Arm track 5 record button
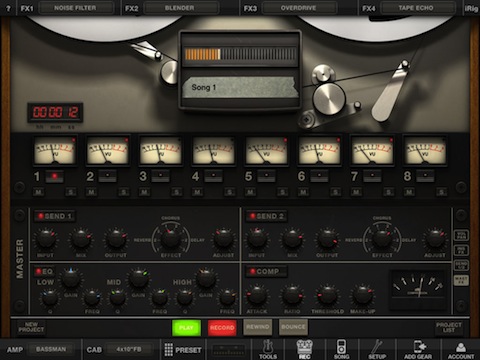 [x=266, y=176]
